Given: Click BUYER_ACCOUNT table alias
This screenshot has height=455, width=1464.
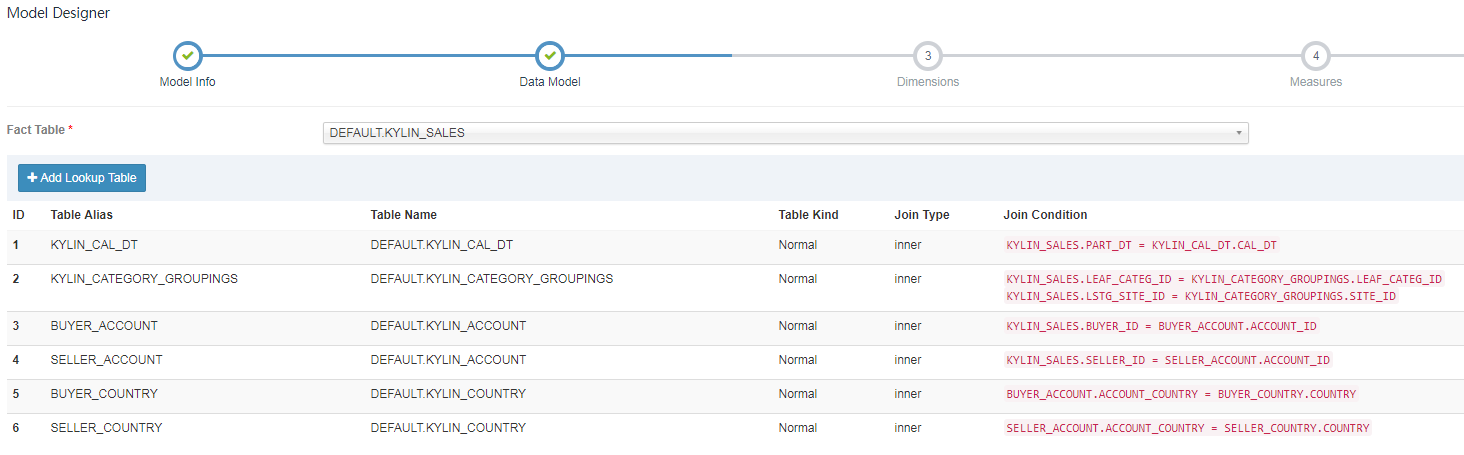Looking at the screenshot, I should (104, 326).
